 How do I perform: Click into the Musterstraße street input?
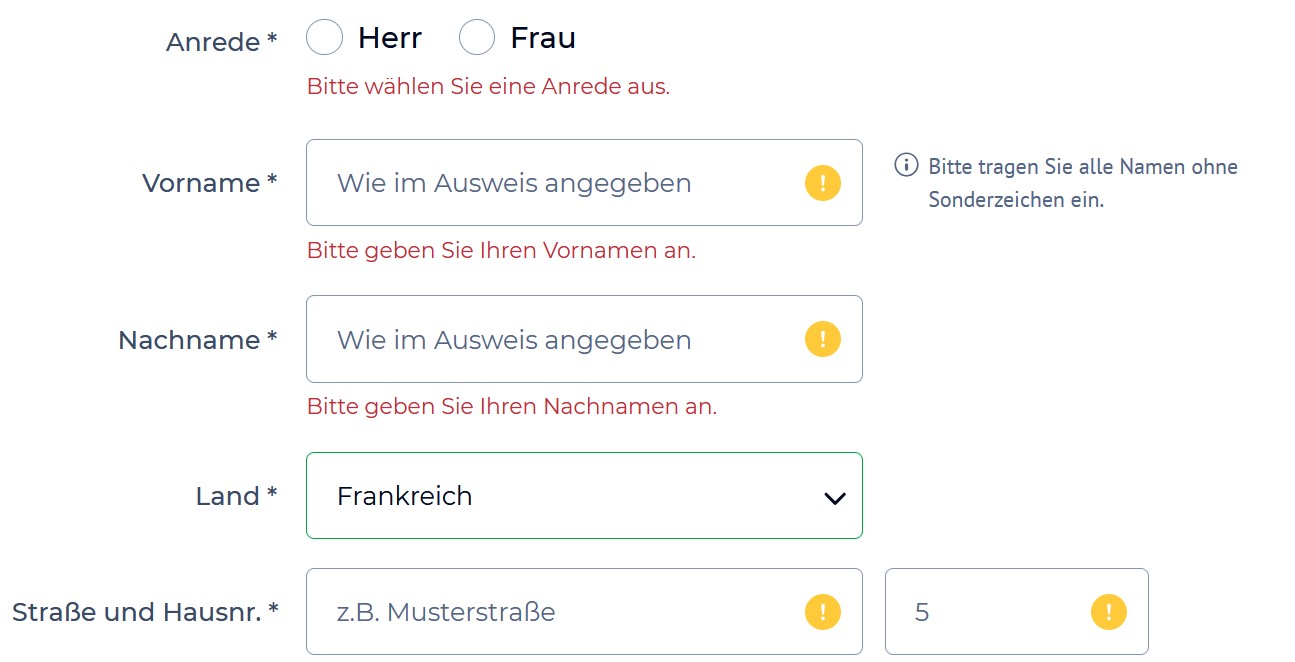550,611
